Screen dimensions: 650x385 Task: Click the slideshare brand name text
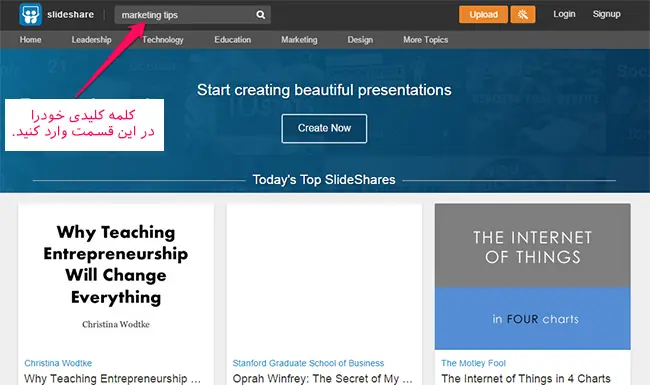point(70,15)
